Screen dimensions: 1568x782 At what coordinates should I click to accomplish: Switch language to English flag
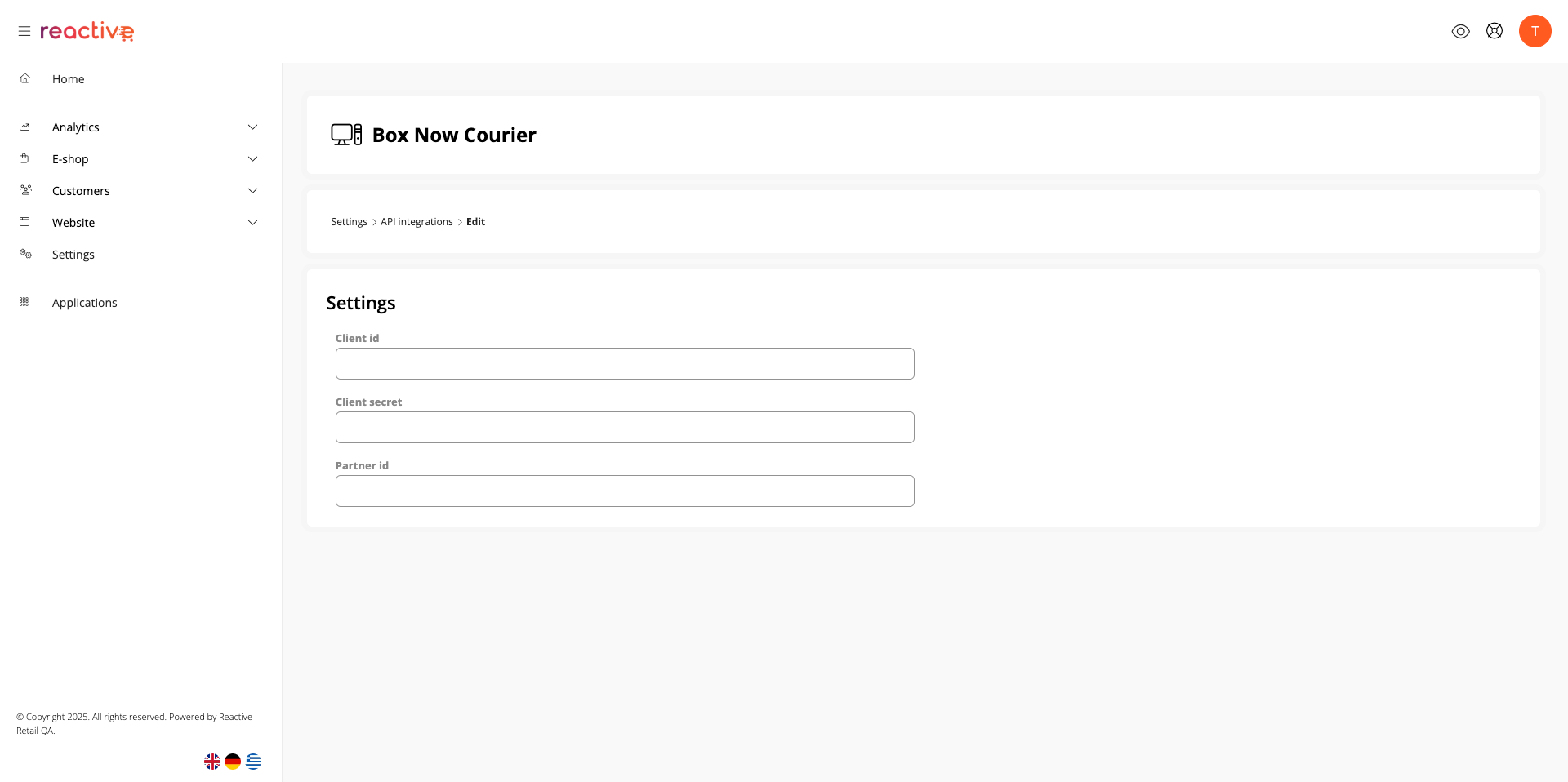[x=212, y=762]
